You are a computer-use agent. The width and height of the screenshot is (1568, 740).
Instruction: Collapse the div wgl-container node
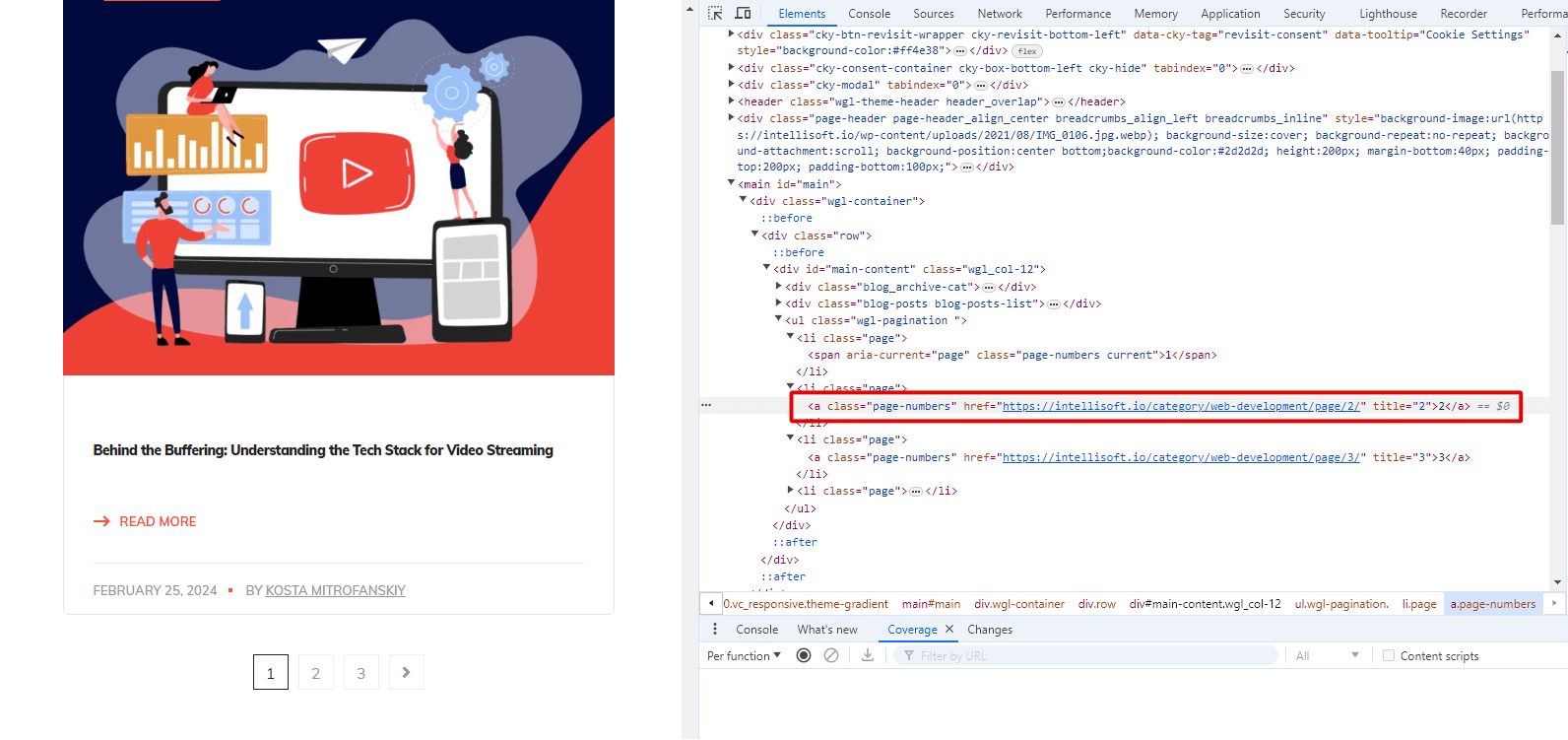coord(743,199)
